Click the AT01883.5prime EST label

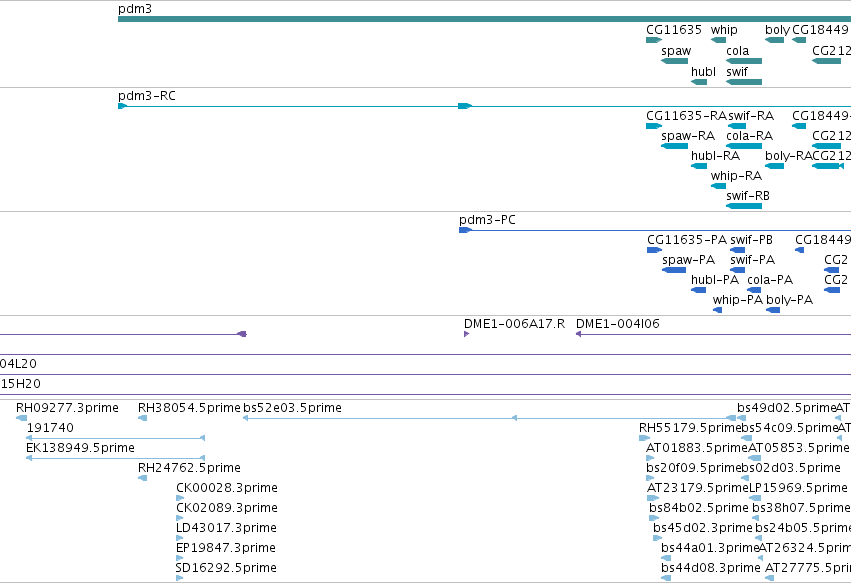697,448
